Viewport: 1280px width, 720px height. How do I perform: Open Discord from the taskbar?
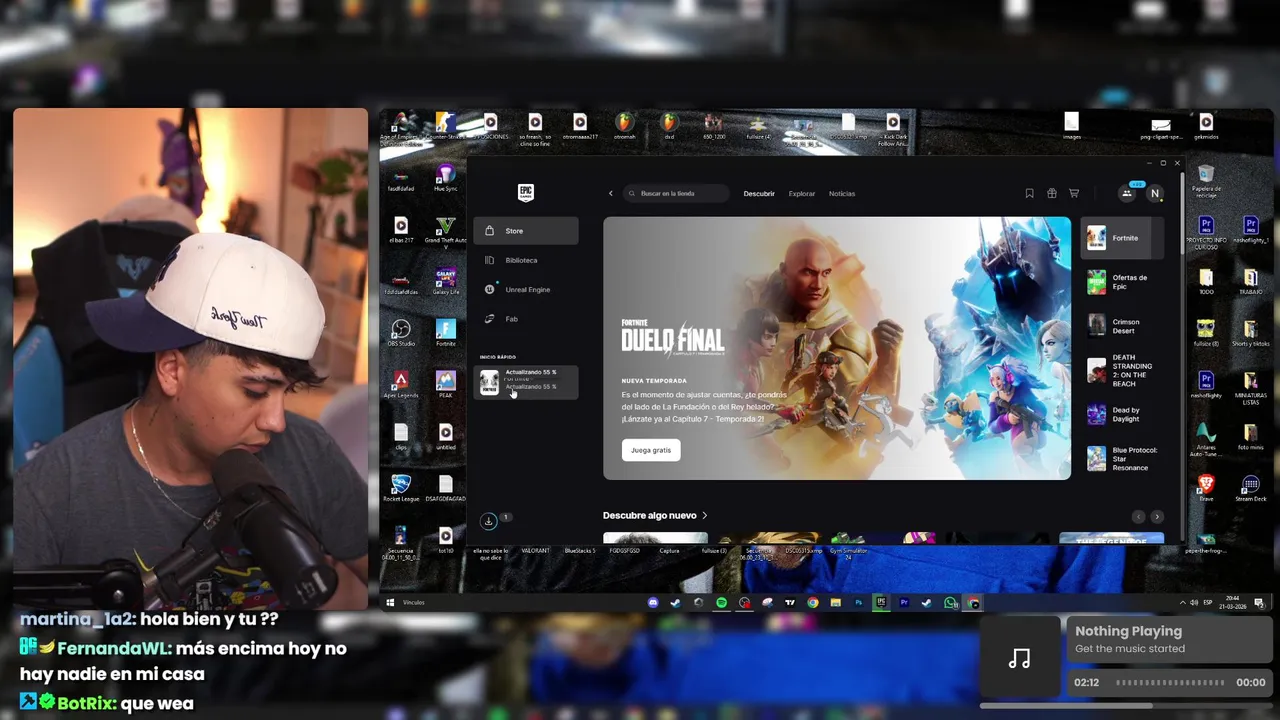(x=654, y=603)
